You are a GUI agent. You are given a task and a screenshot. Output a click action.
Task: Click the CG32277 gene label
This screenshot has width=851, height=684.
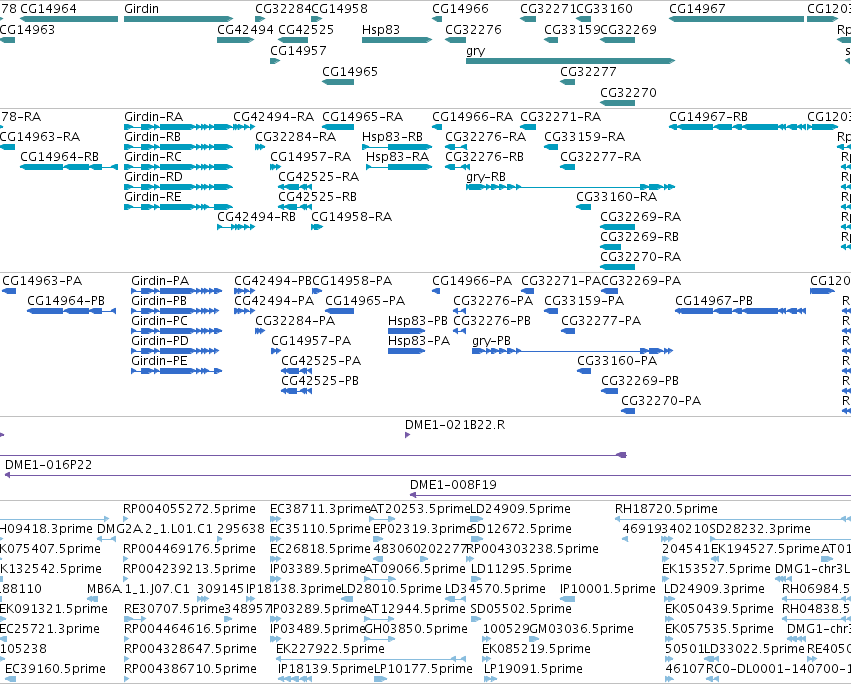click(588, 72)
